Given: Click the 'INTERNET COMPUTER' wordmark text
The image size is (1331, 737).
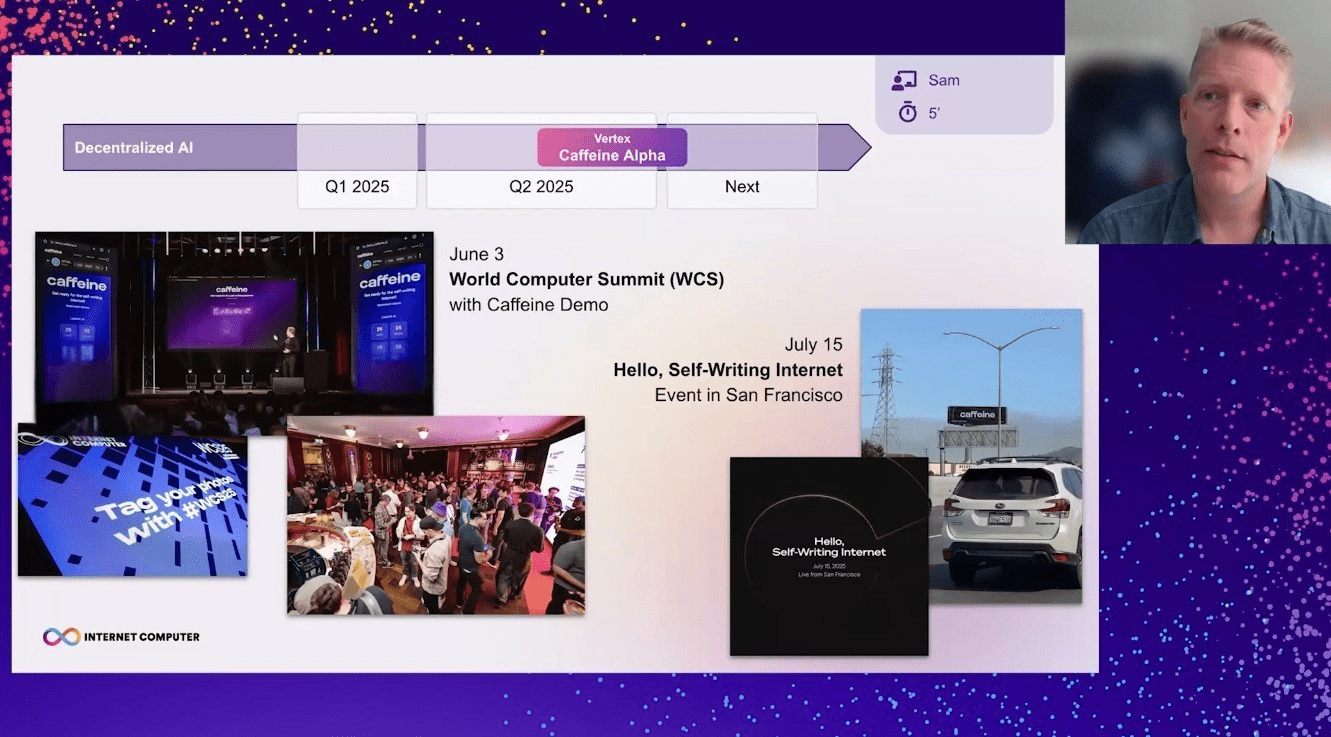Looking at the screenshot, I should point(142,637).
